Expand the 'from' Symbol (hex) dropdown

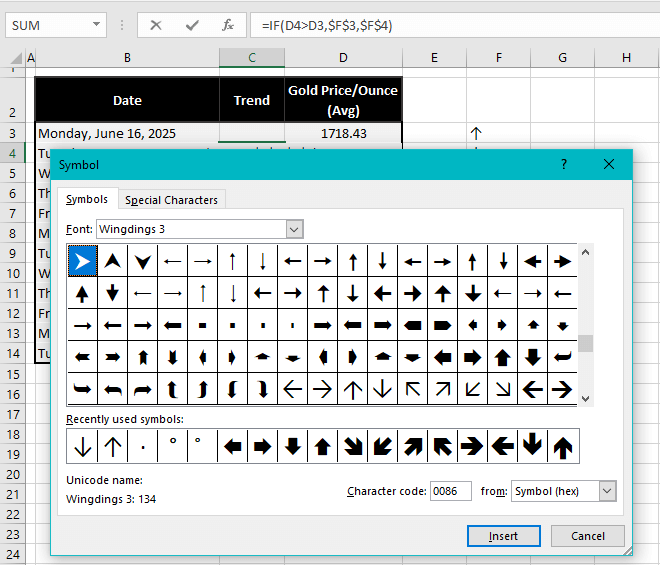(606, 491)
